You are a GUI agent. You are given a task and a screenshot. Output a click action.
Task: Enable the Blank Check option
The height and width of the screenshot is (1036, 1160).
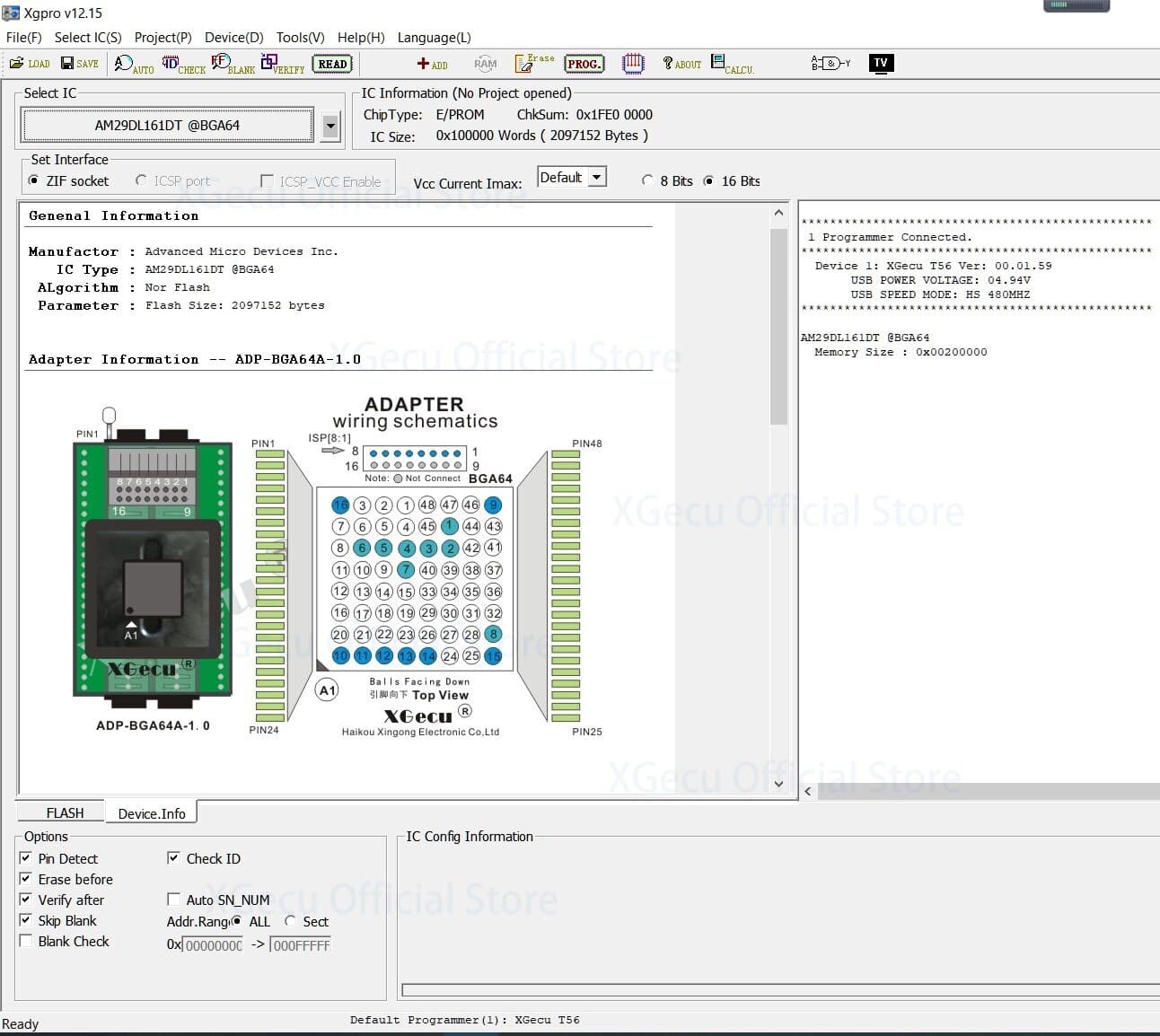pyautogui.click(x=26, y=940)
